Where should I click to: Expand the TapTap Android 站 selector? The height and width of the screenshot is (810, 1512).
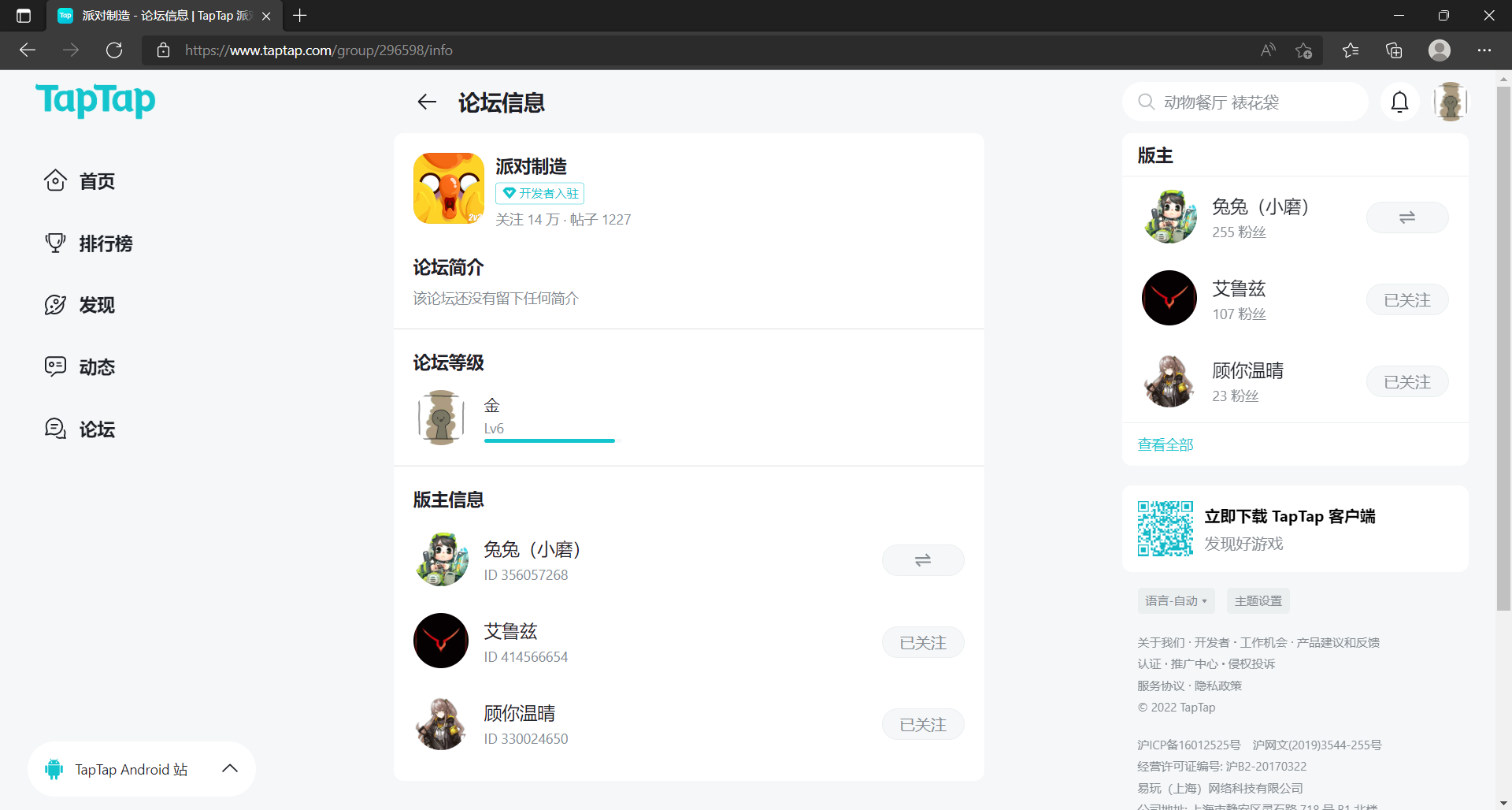pos(142,769)
